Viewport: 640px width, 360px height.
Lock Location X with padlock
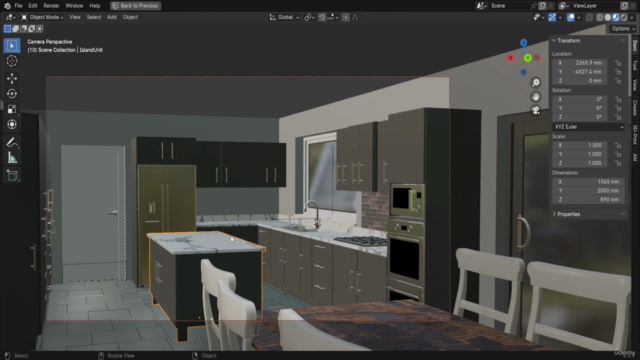(618, 63)
